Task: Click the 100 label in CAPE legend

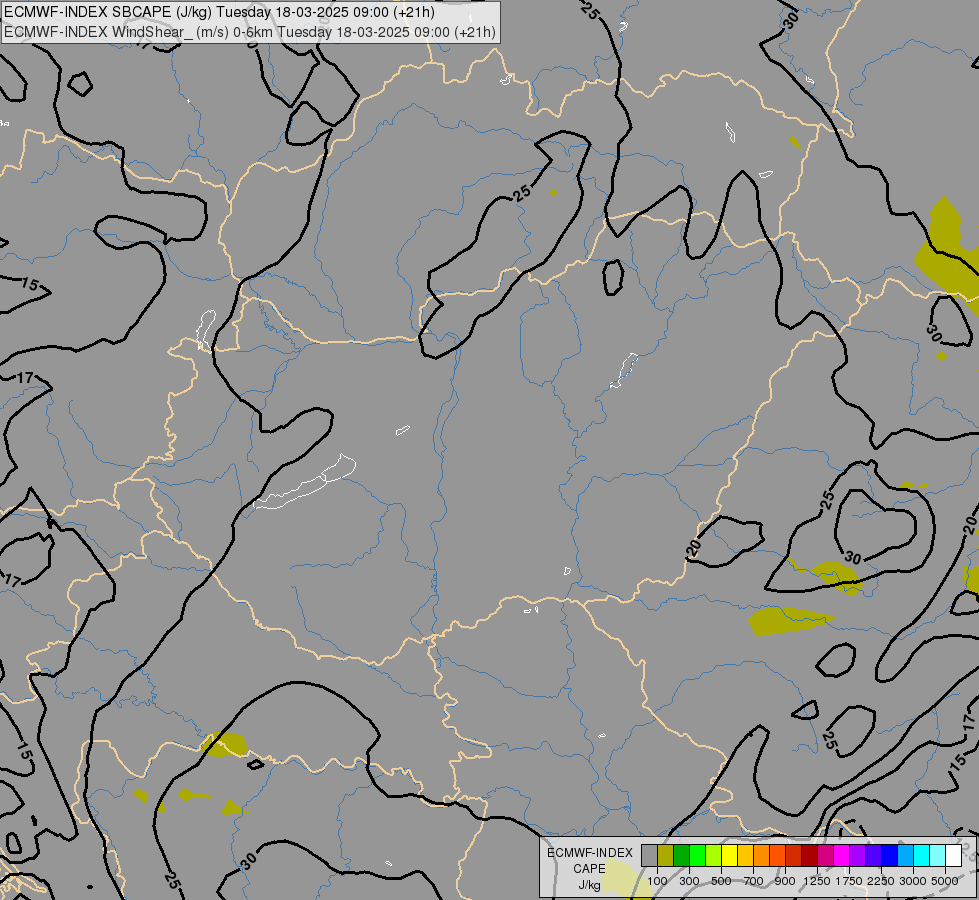Action: pos(657,881)
